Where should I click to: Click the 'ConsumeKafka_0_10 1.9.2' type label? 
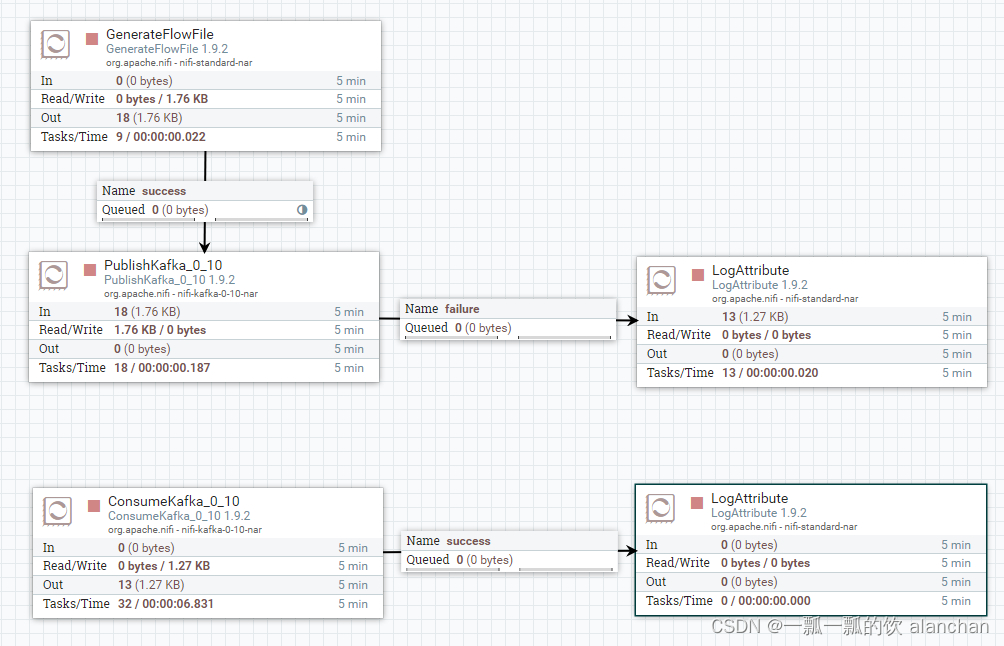(x=179, y=516)
